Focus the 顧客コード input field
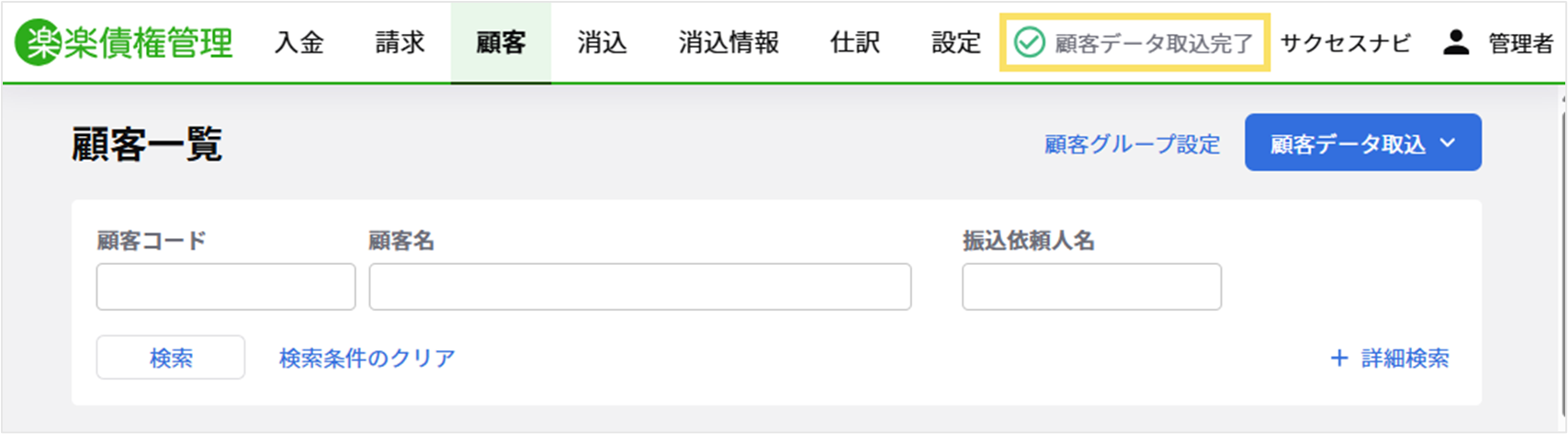The height and width of the screenshot is (434, 1568). click(x=226, y=287)
